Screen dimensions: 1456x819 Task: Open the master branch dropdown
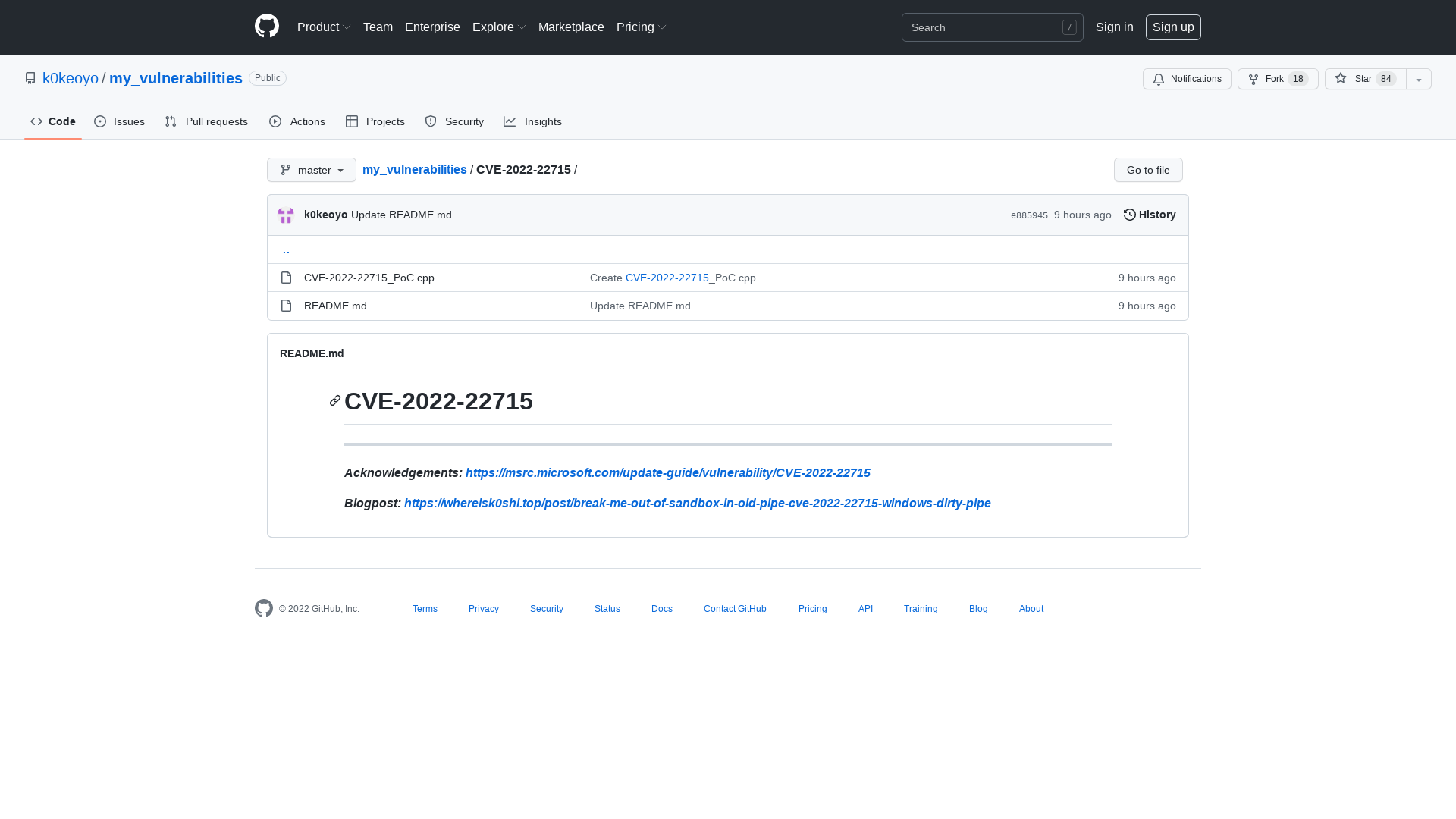click(x=311, y=170)
